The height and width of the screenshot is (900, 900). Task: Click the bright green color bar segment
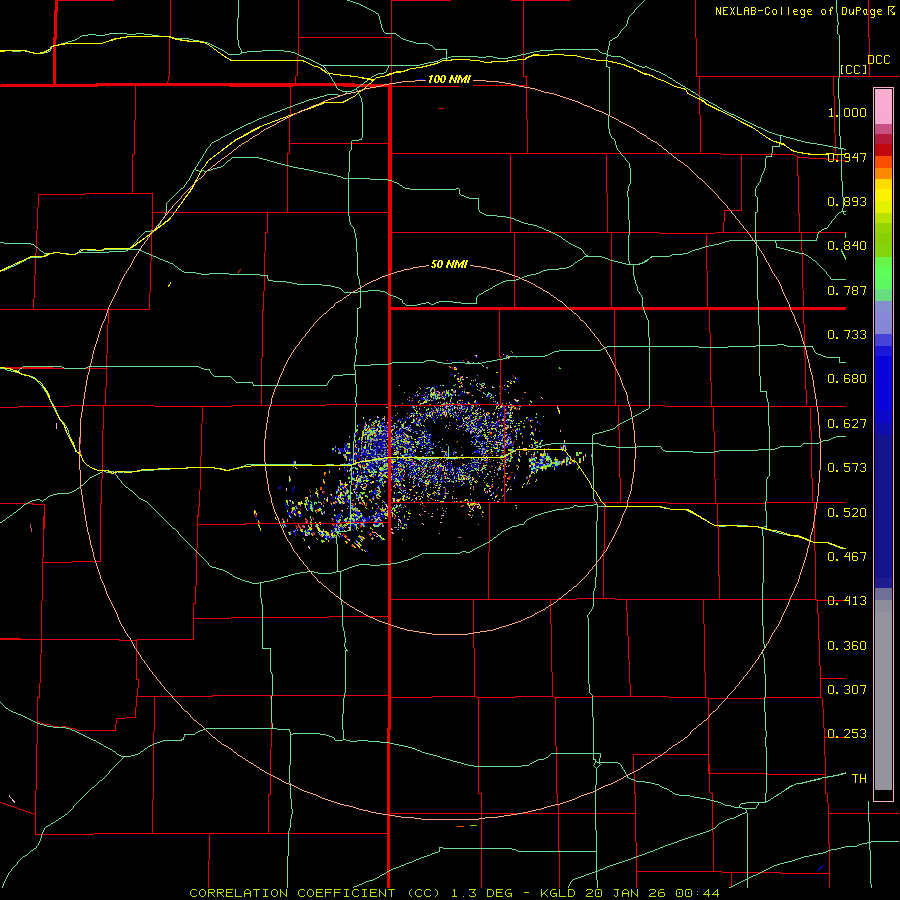883,273
